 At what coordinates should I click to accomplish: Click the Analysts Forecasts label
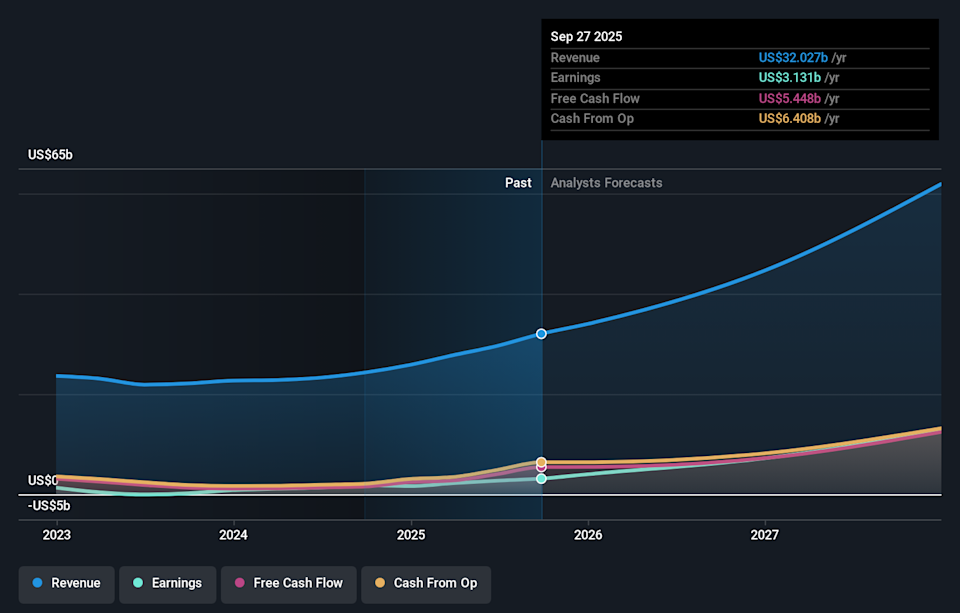606,183
